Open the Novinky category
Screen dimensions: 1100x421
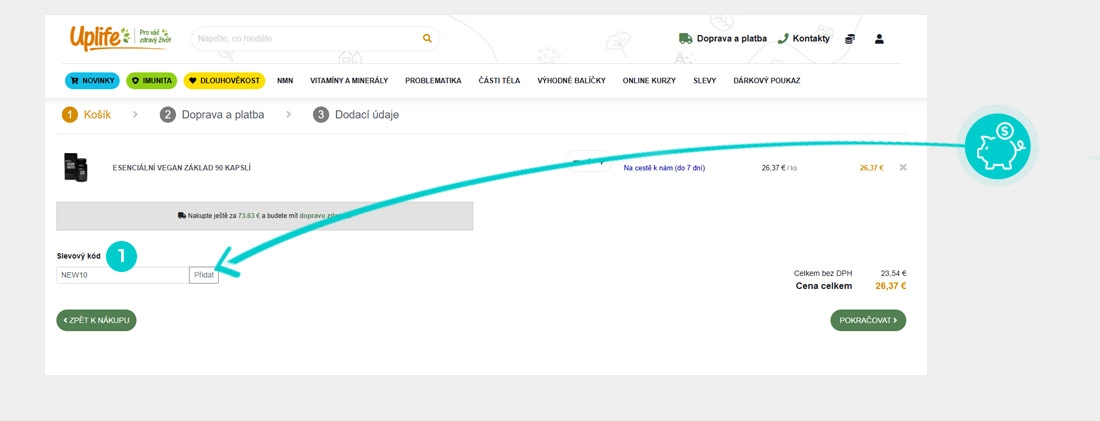92,80
